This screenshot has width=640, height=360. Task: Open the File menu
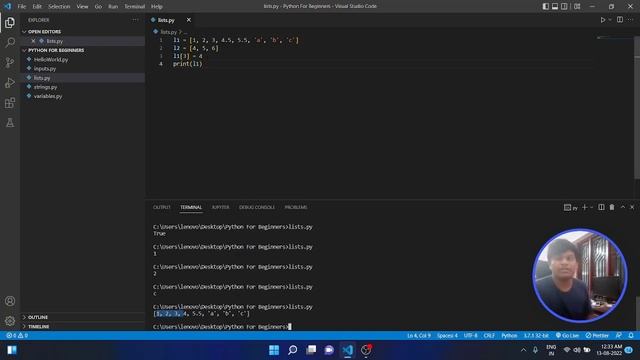[x=22, y=7]
